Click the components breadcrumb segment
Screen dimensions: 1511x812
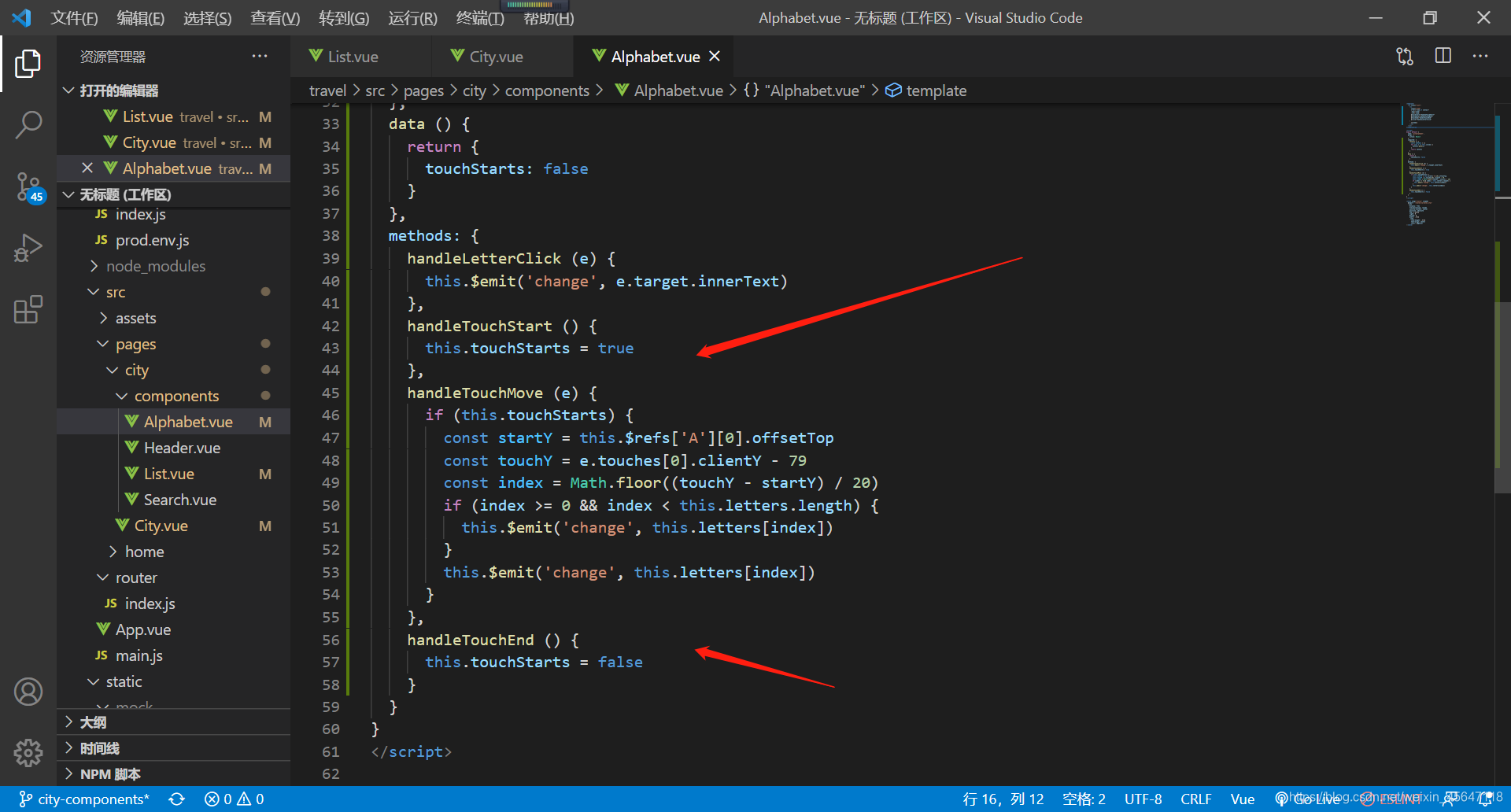click(x=547, y=90)
